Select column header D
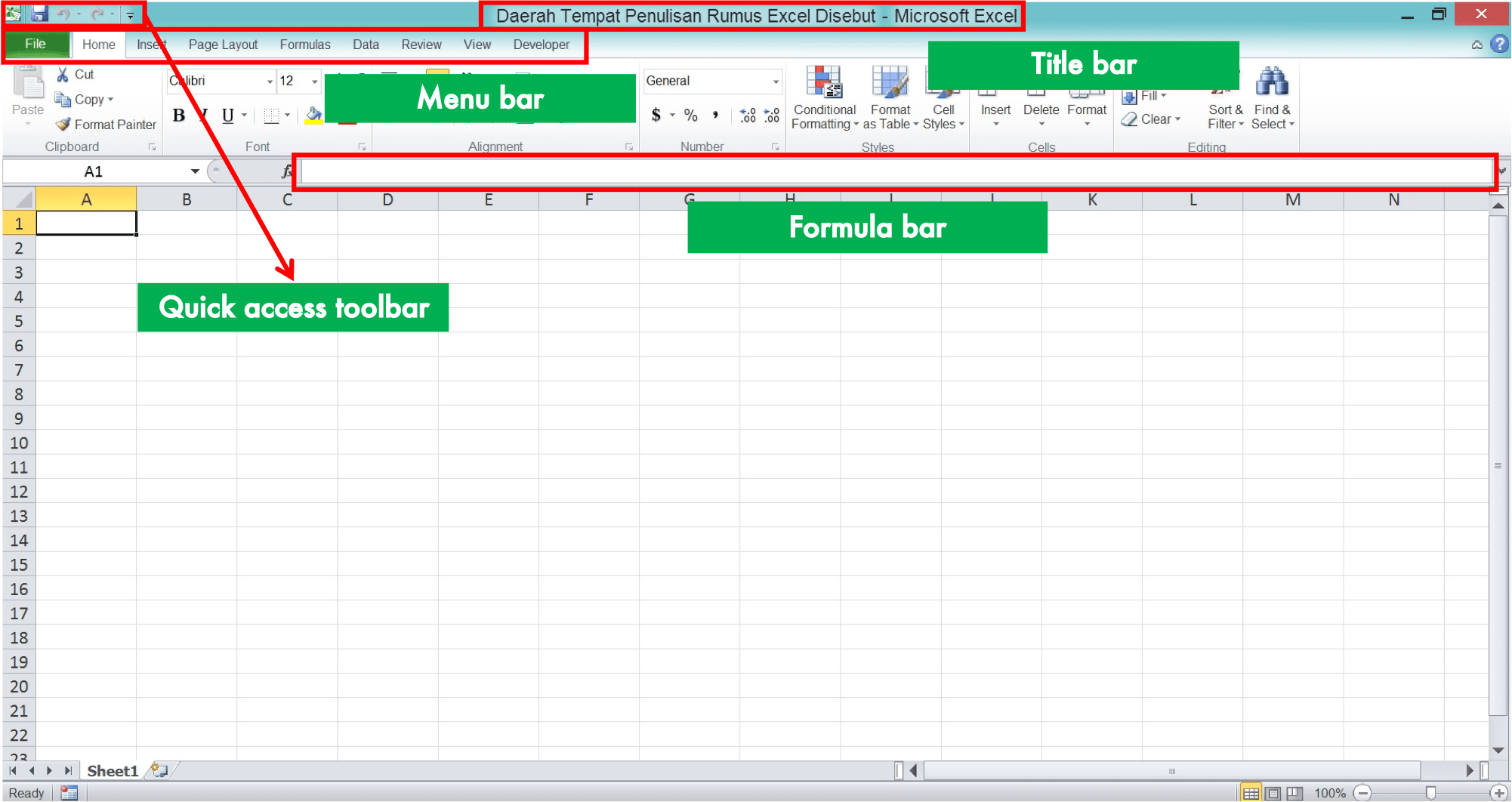The image size is (1512, 802). click(x=387, y=199)
